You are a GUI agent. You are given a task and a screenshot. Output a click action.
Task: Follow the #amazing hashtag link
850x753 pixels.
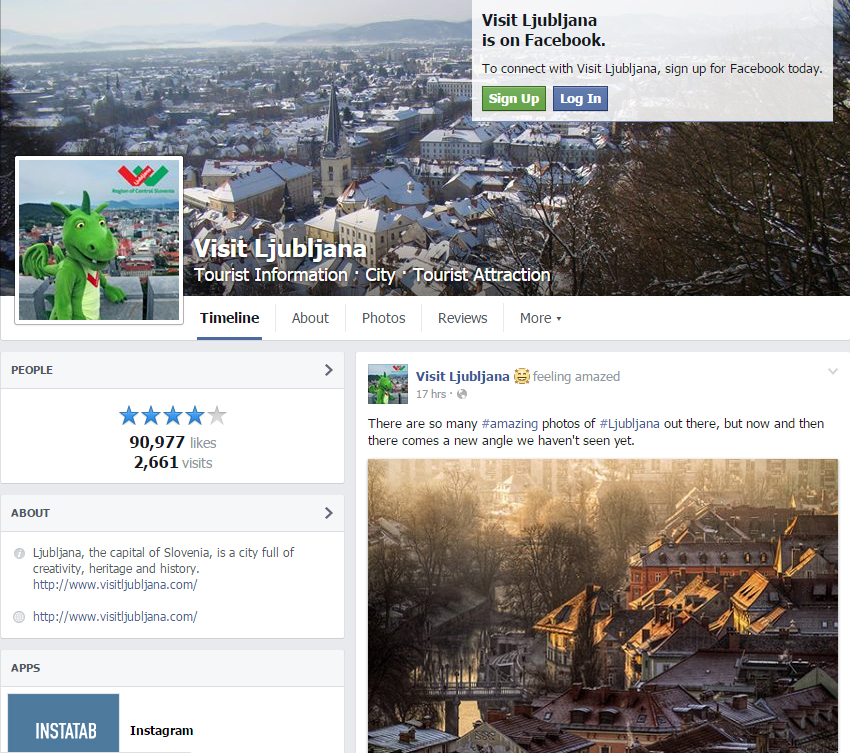[x=510, y=423]
